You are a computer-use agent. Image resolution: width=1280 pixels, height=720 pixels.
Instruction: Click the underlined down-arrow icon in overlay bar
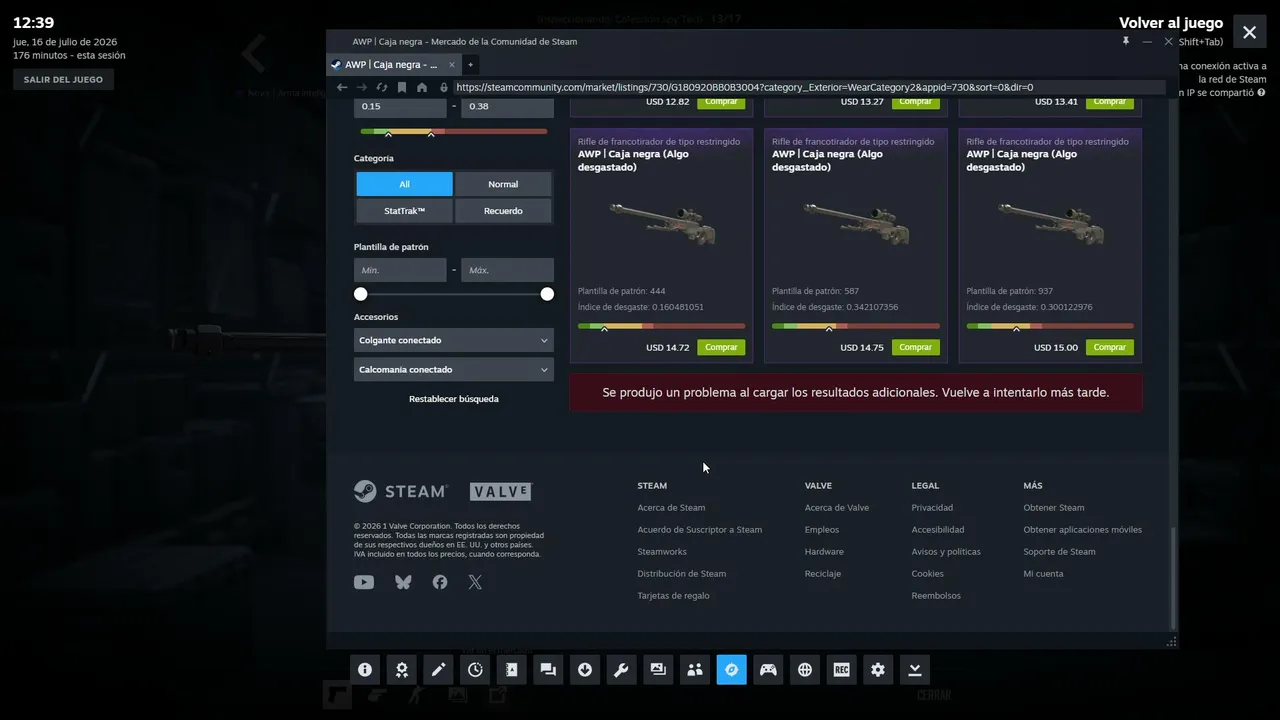point(914,669)
